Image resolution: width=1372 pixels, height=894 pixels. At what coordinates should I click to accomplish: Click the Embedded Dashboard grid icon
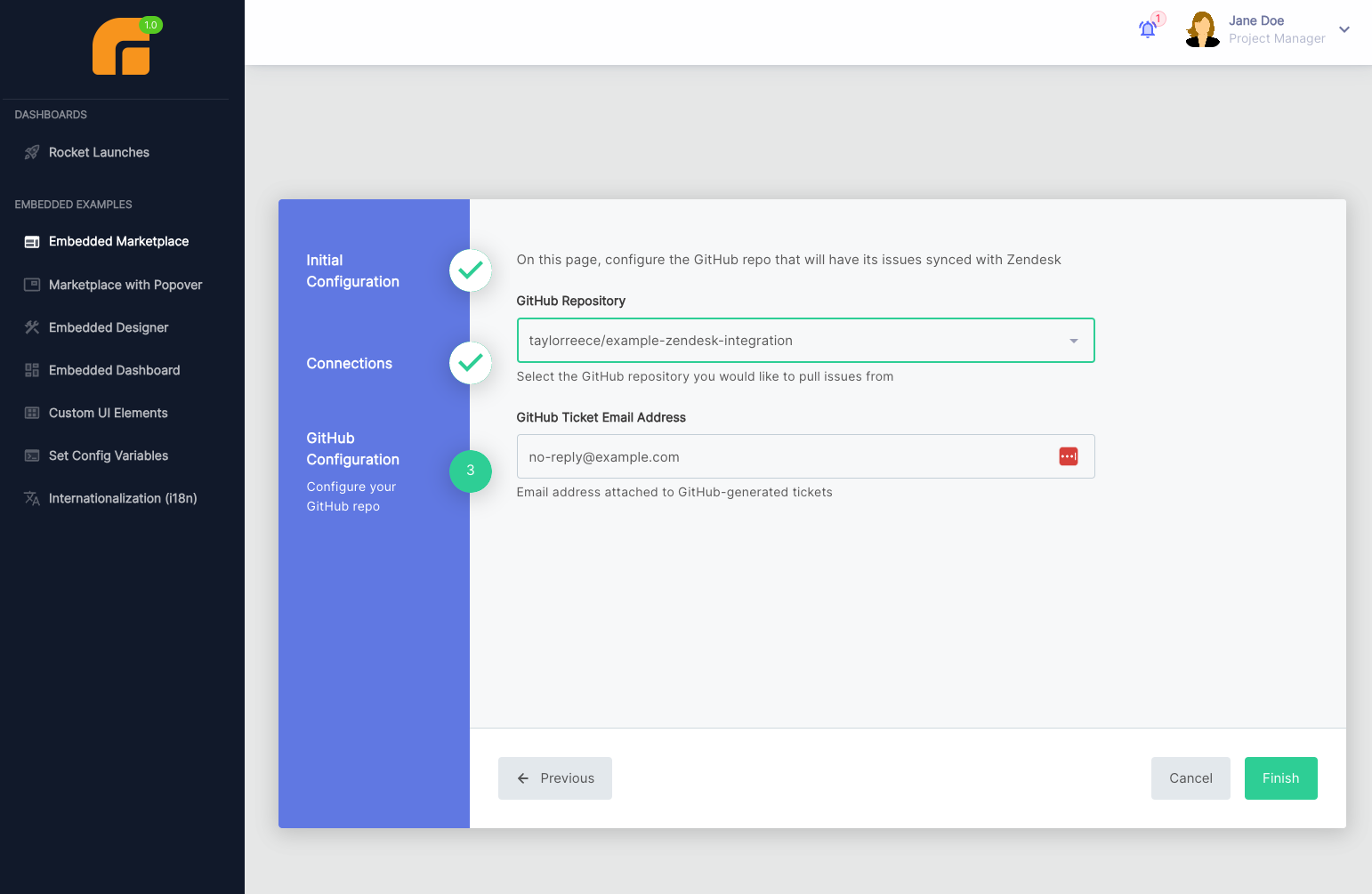point(31,369)
